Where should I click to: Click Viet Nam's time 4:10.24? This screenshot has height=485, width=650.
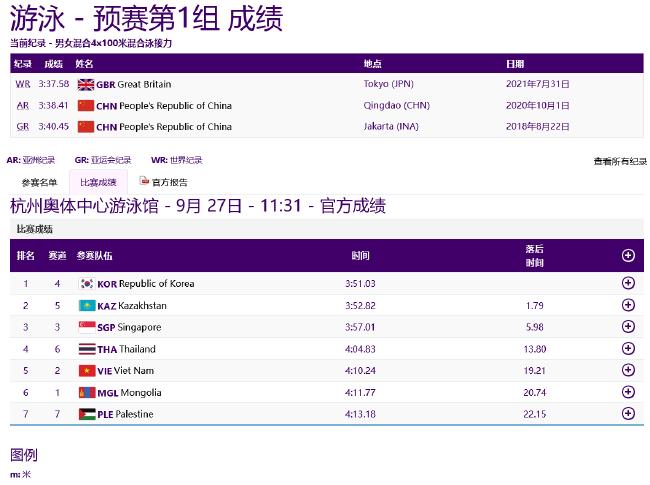tap(360, 371)
